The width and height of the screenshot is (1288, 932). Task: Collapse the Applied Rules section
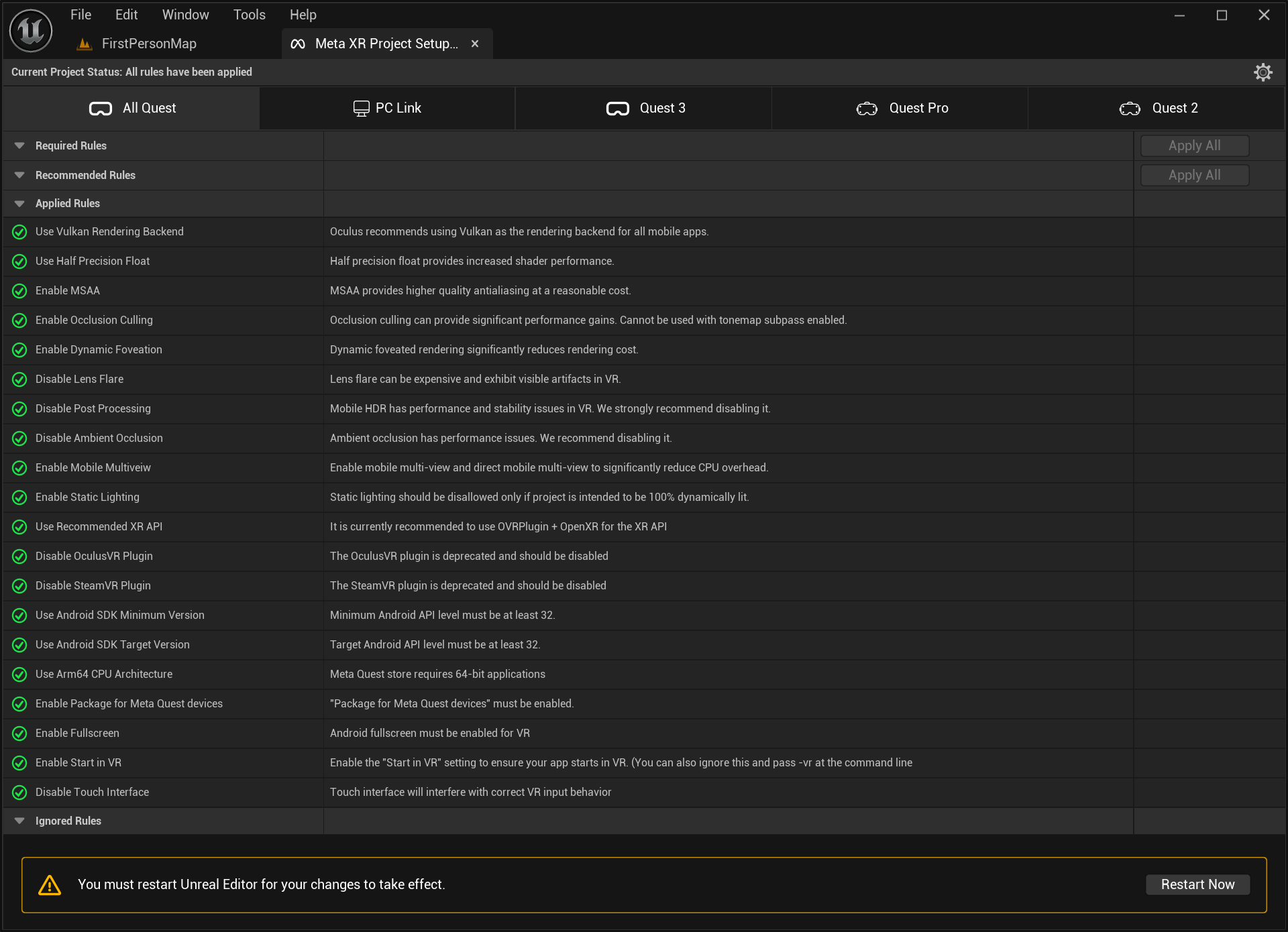[19, 203]
